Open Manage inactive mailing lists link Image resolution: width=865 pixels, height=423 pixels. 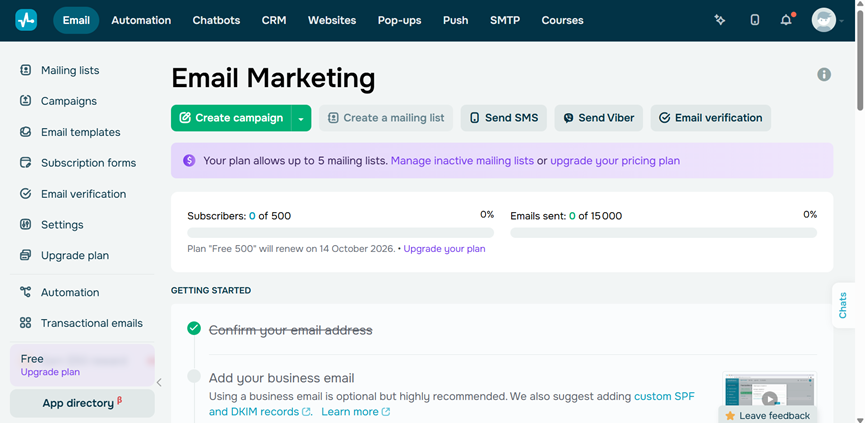click(462, 161)
